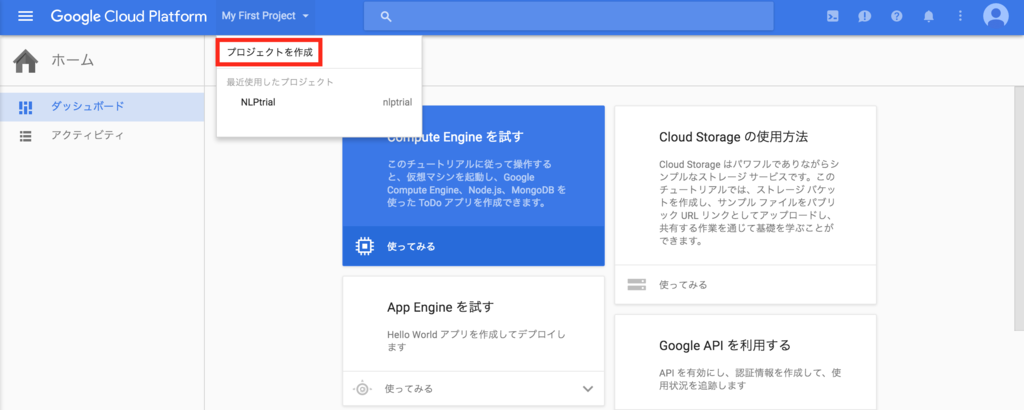1024x410 pixels.
Task: Click the ホーム home icon
Action: 25,61
